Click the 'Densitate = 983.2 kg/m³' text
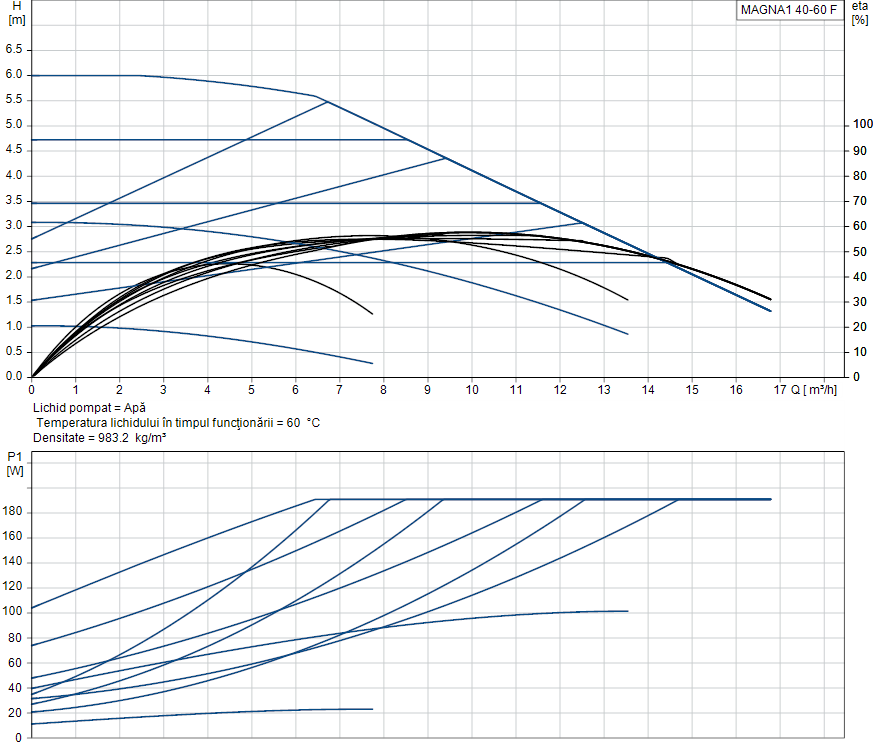This screenshot has height=755, width=876. coord(99,437)
